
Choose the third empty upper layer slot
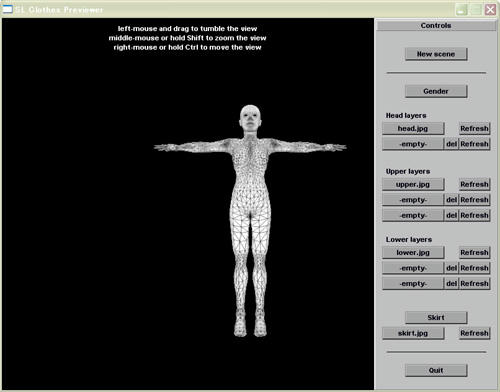tap(413, 215)
